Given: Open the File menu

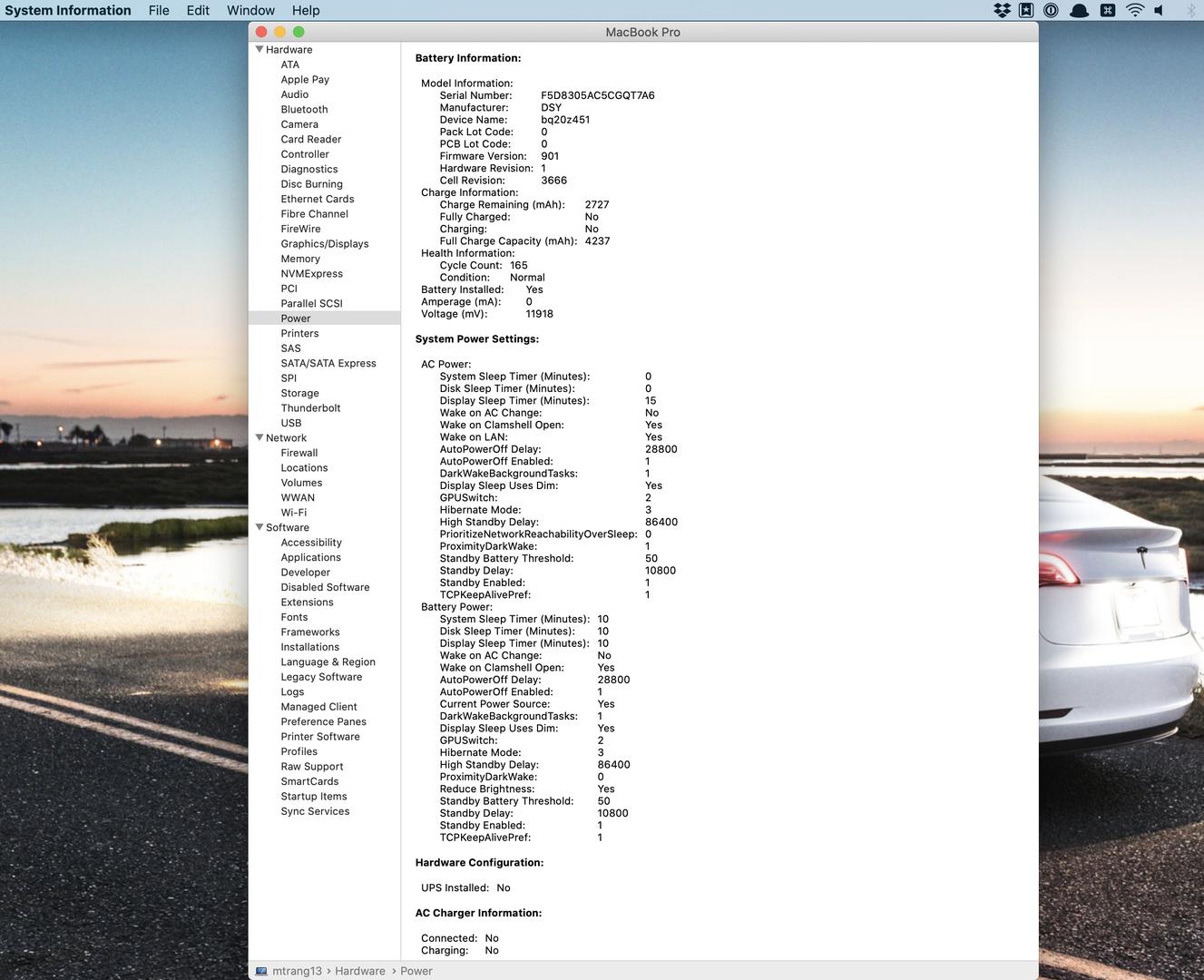Looking at the screenshot, I should coord(159,10).
